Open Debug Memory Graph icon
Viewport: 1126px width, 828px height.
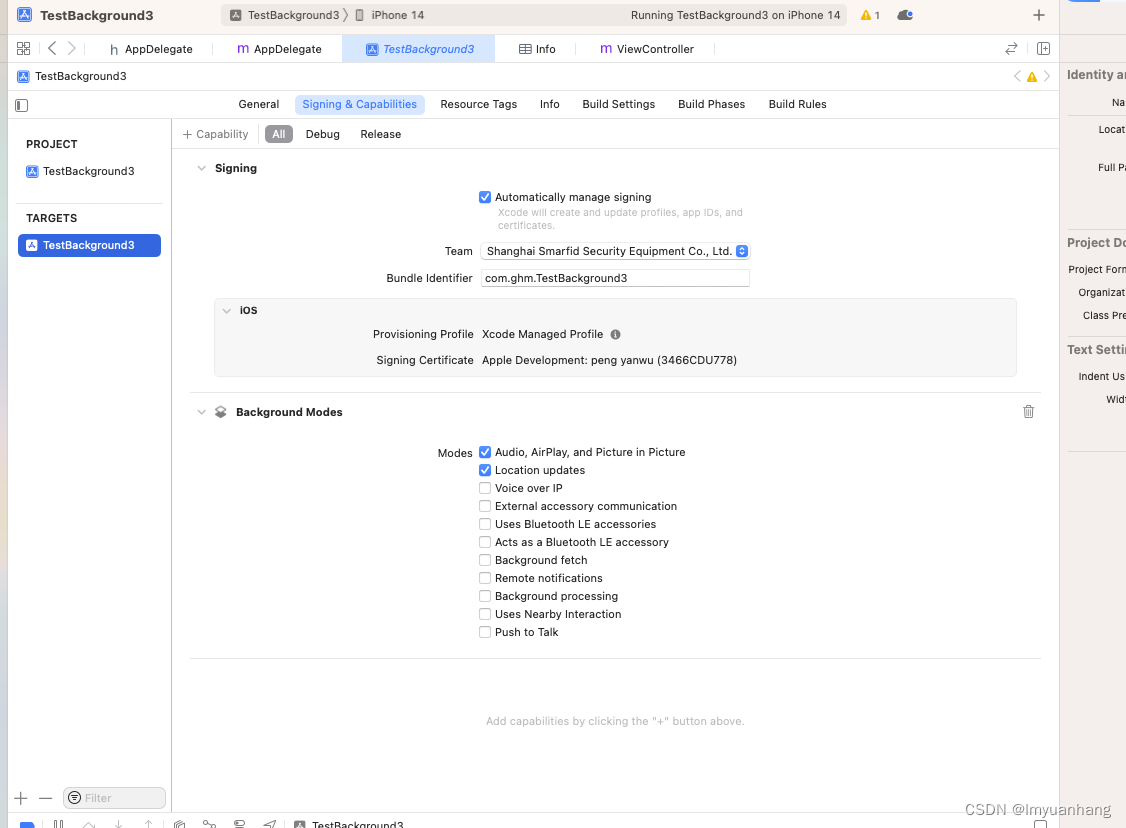click(210, 824)
